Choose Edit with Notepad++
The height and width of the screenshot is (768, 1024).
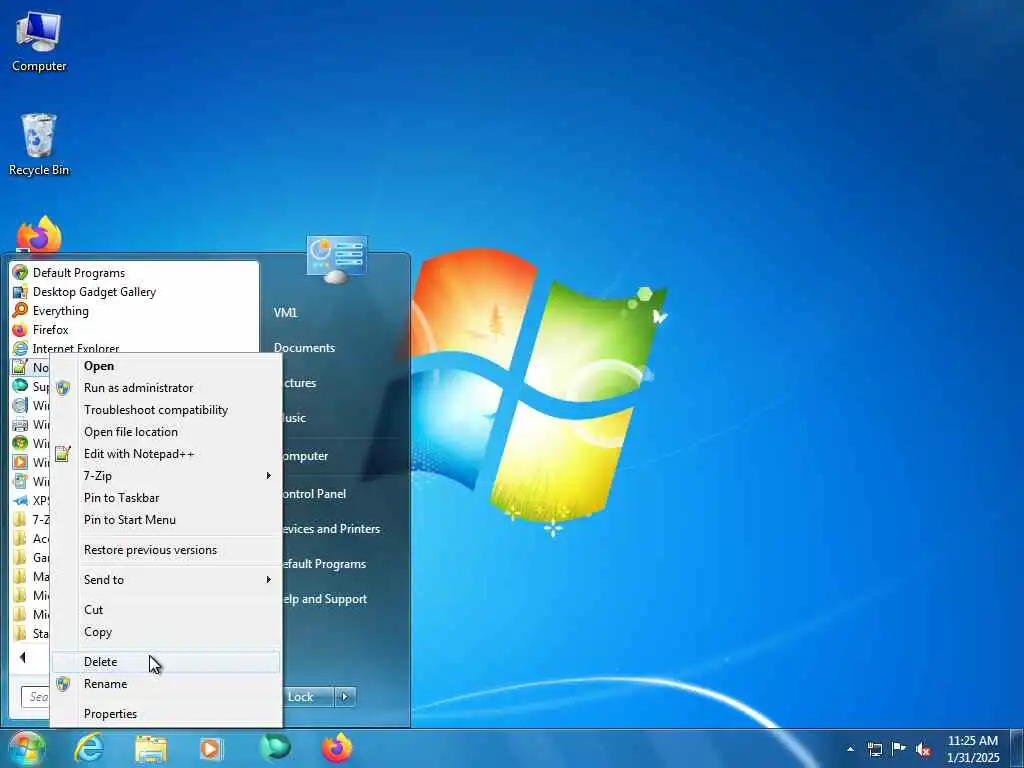tap(166, 453)
